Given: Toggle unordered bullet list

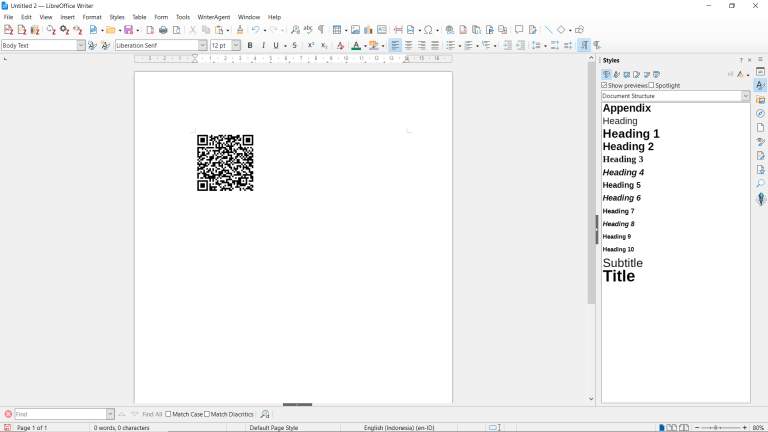Looking at the screenshot, I should (x=450, y=45).
